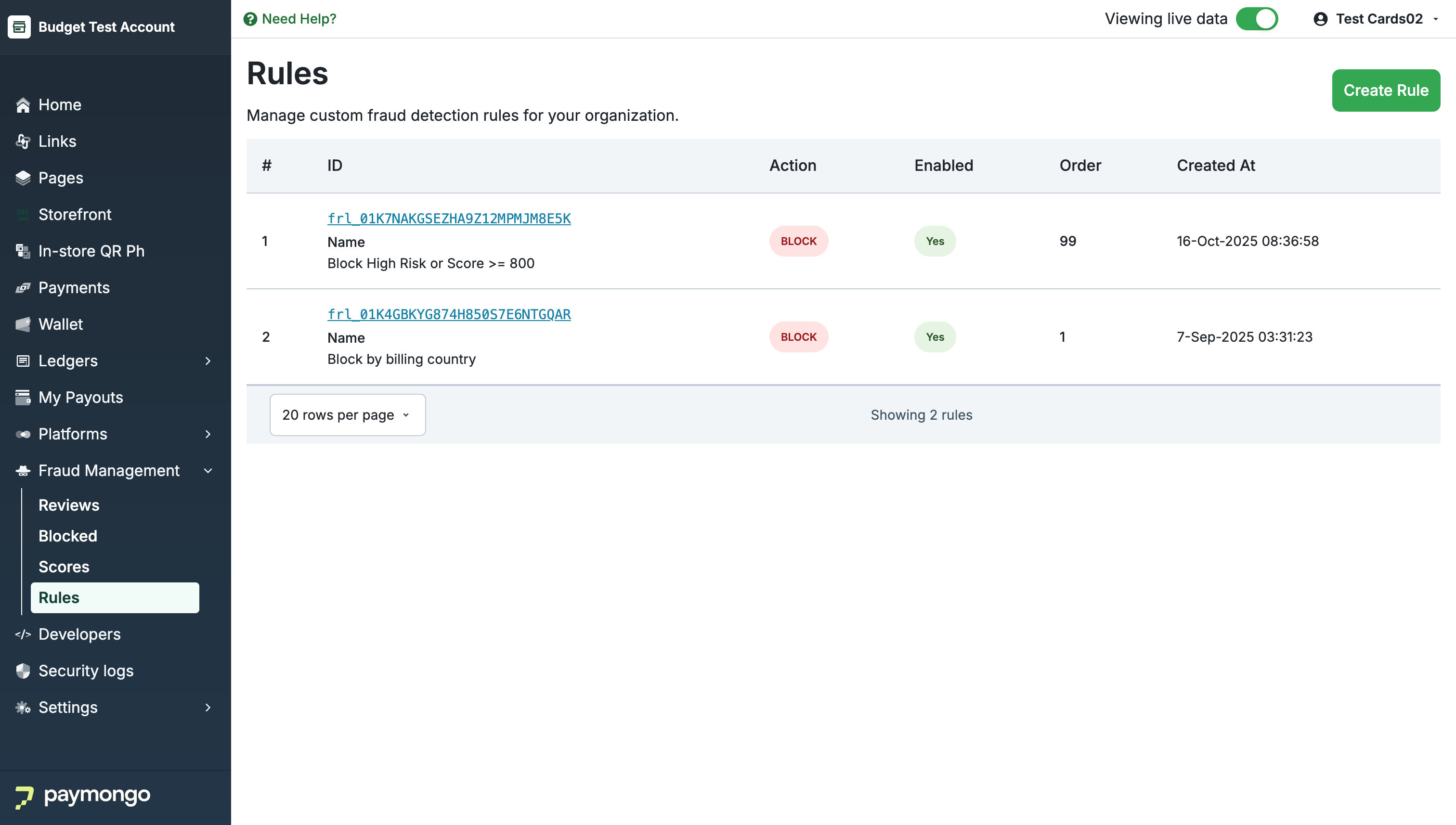Open the Block by billing country rule ID
1456x825 pixels.
(449, 314)
